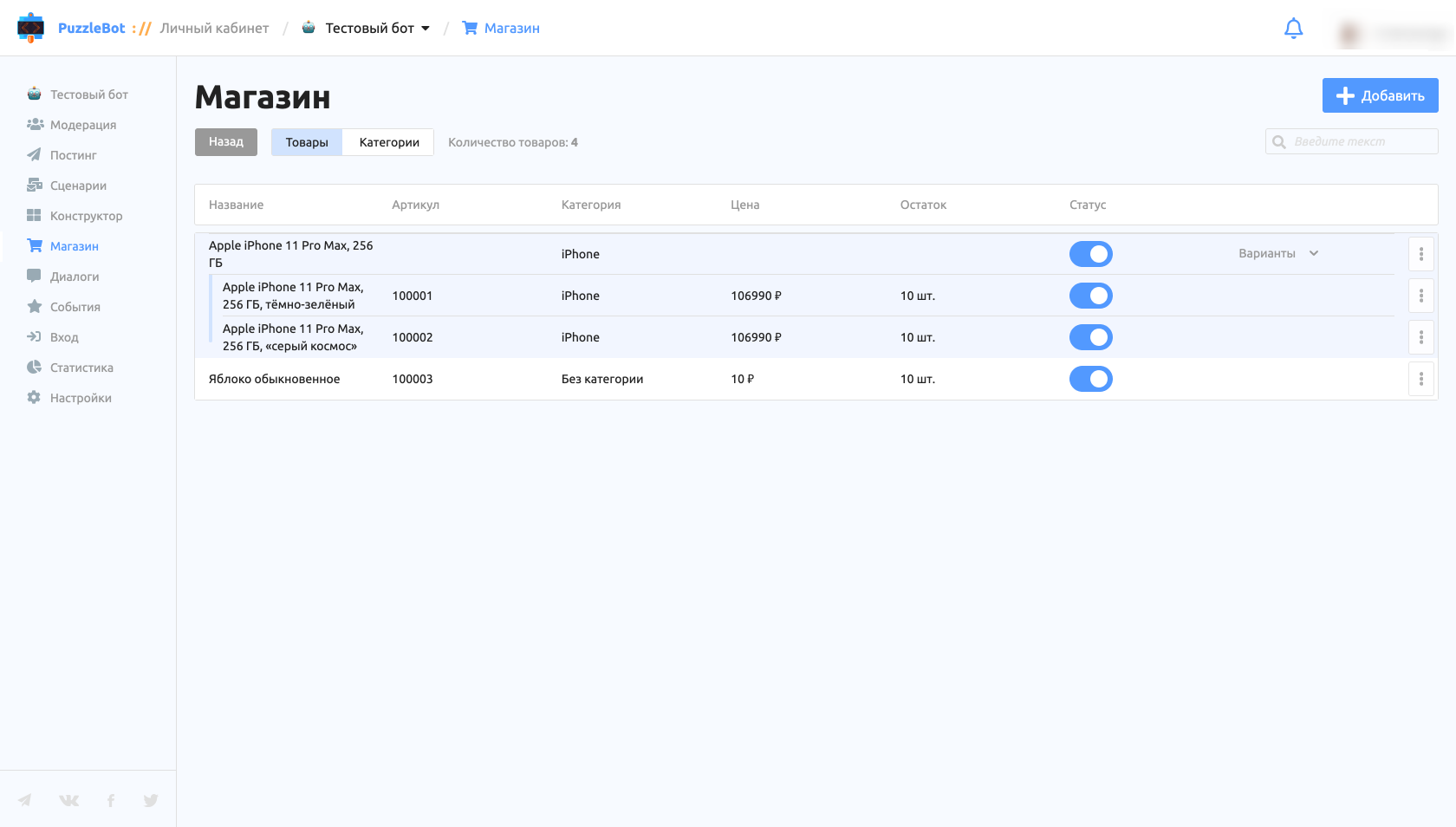Open the three-dot menu for article 100001
1456x827 pixels.
(x=1421, y=296)
